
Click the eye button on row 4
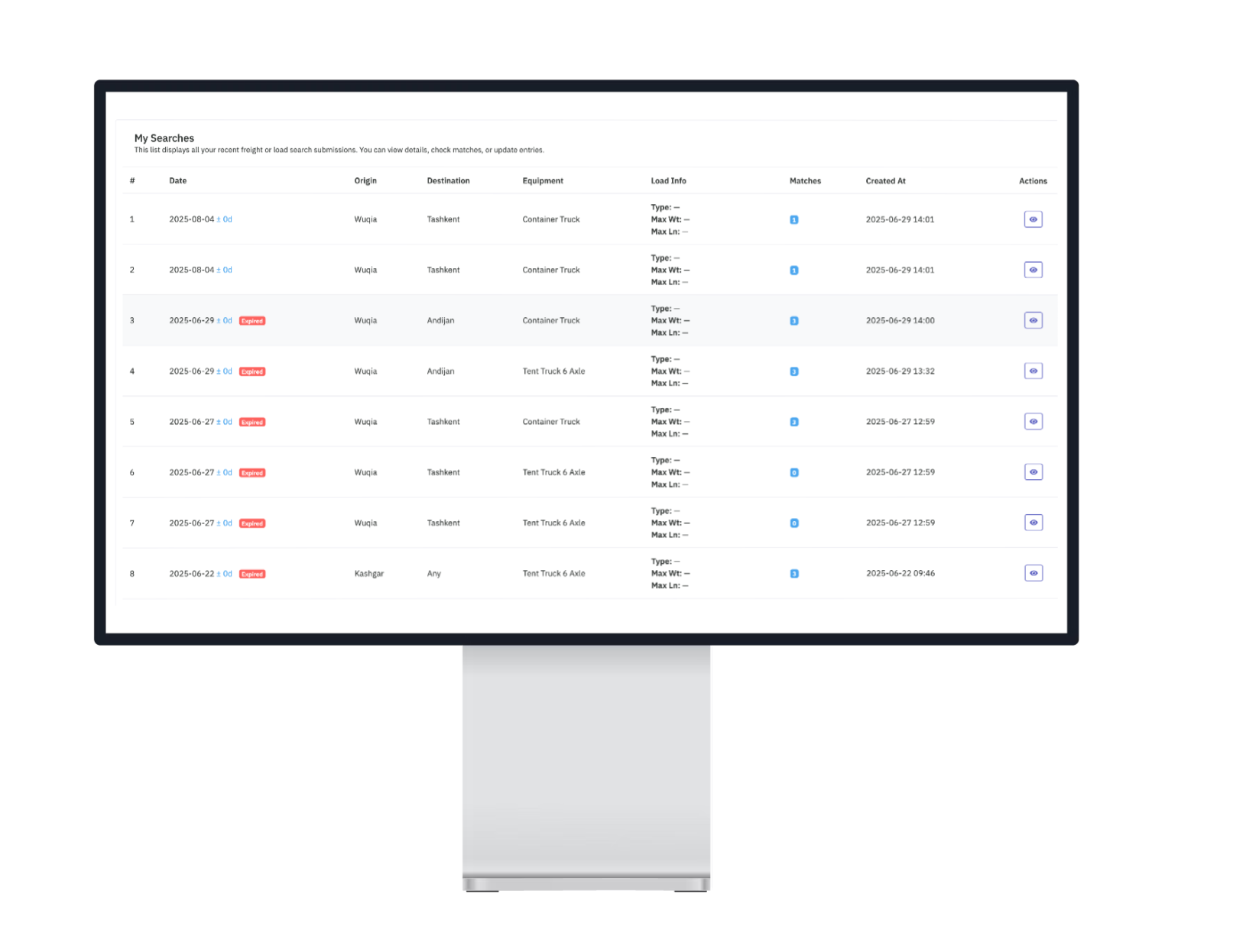click(x=1033, y=371)
